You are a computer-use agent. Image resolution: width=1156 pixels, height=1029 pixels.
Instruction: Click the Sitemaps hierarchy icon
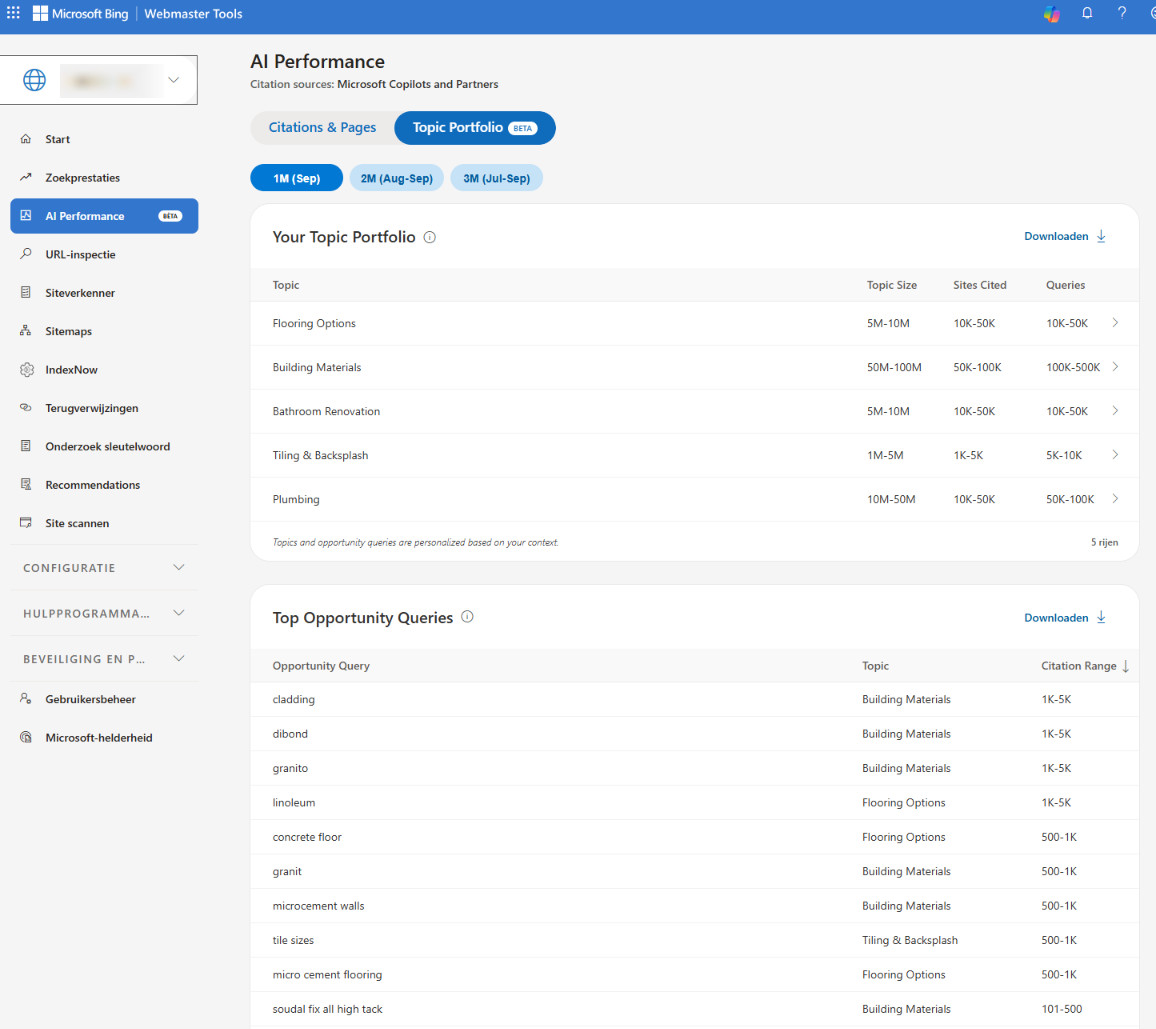point(26,330)
